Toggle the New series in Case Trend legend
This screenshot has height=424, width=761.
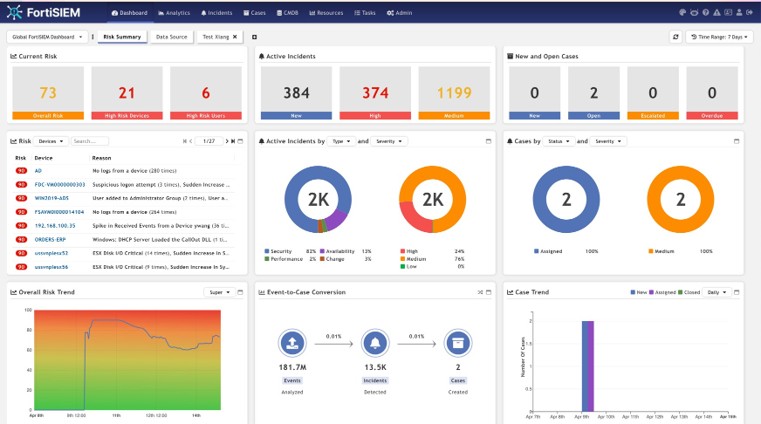(x=639, y=292)
